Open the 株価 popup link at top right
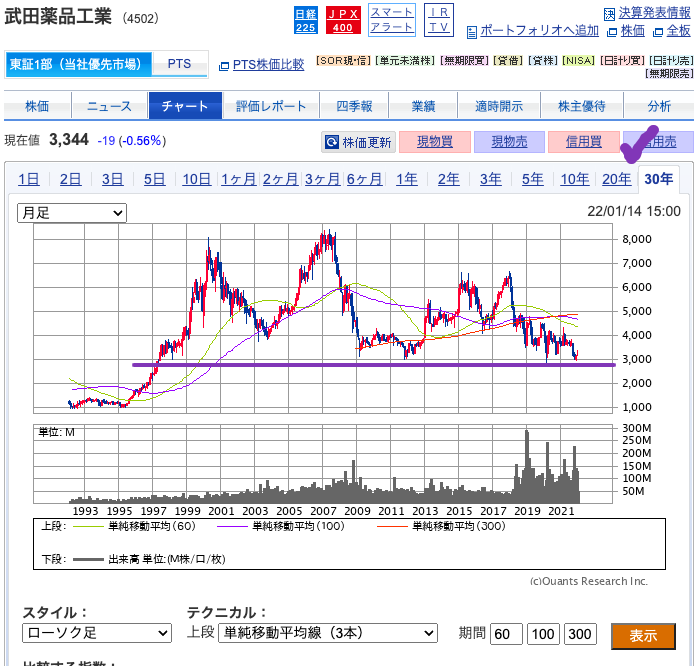699x666 pixels. 633,31
